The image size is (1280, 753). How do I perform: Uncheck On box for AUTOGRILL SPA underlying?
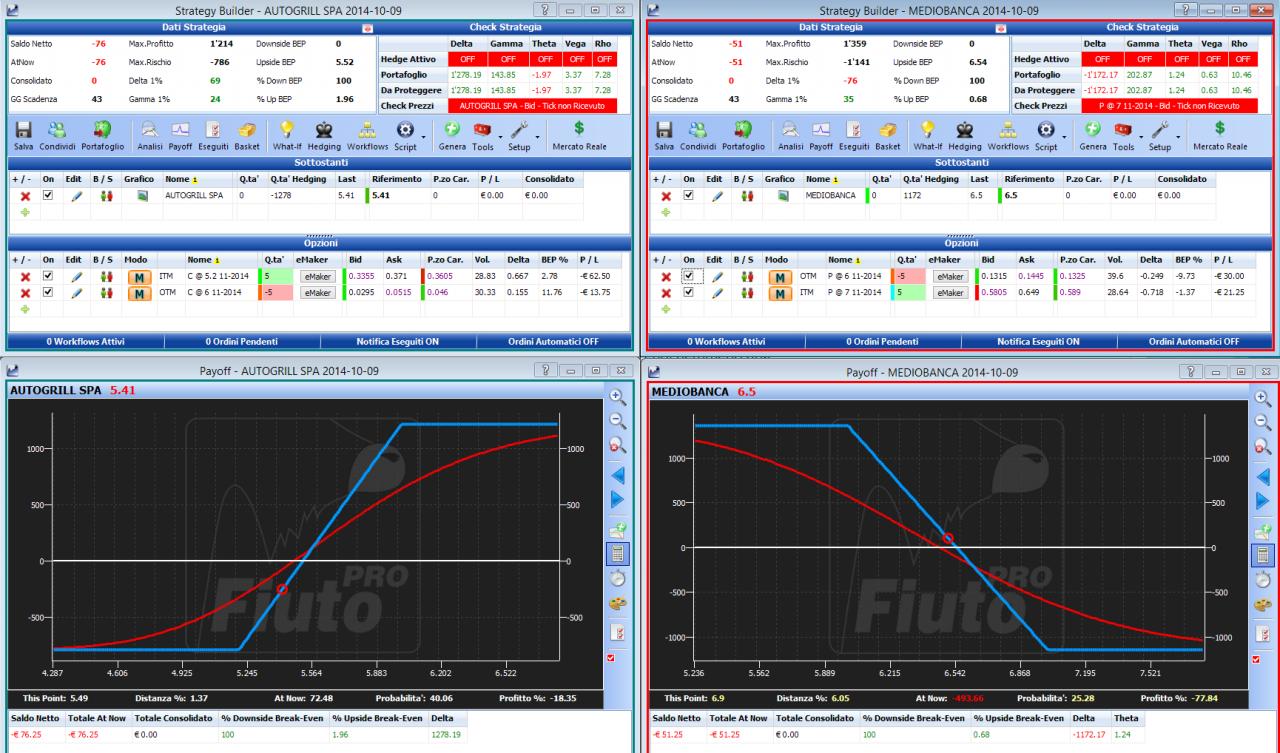pos(46,196)
